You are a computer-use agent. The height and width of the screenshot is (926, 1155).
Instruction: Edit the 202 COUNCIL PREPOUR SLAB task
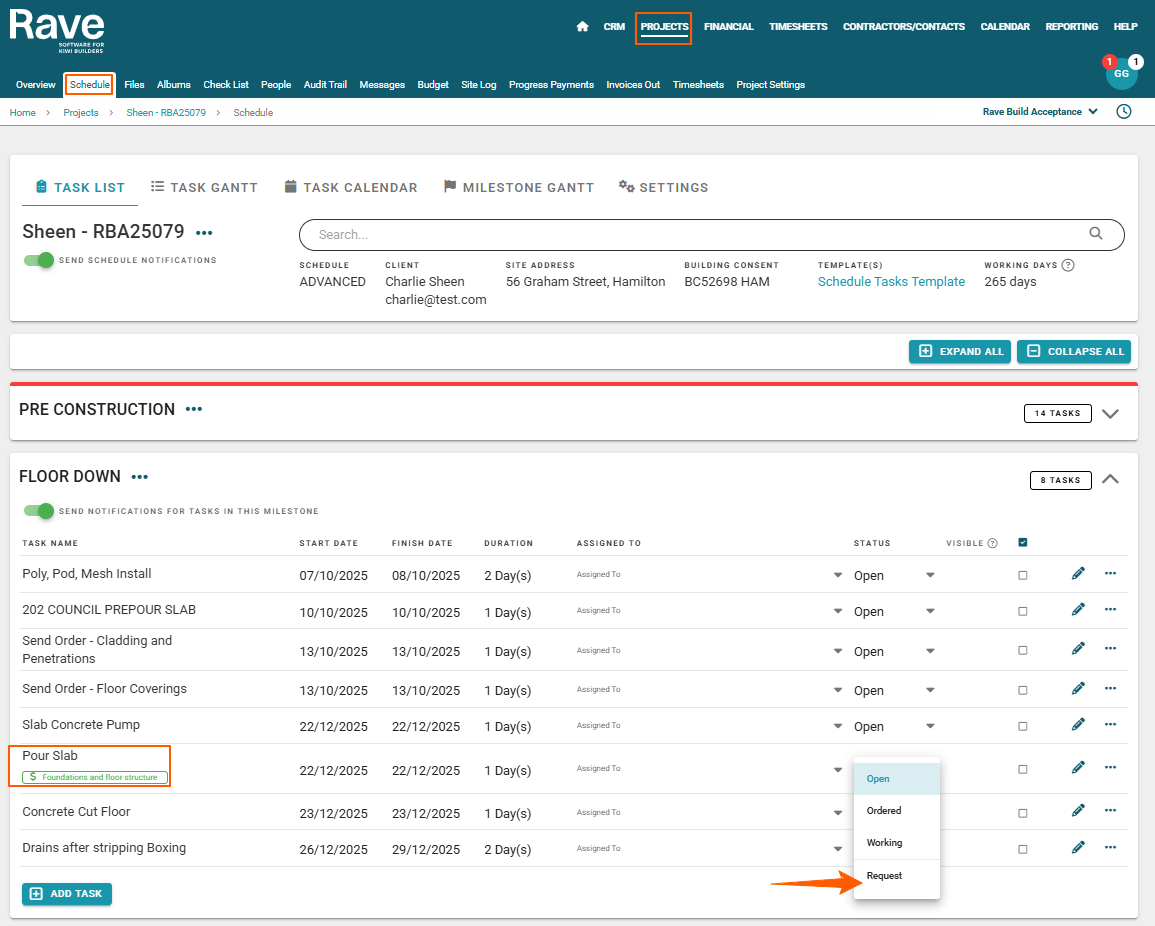coord(1078,610)
